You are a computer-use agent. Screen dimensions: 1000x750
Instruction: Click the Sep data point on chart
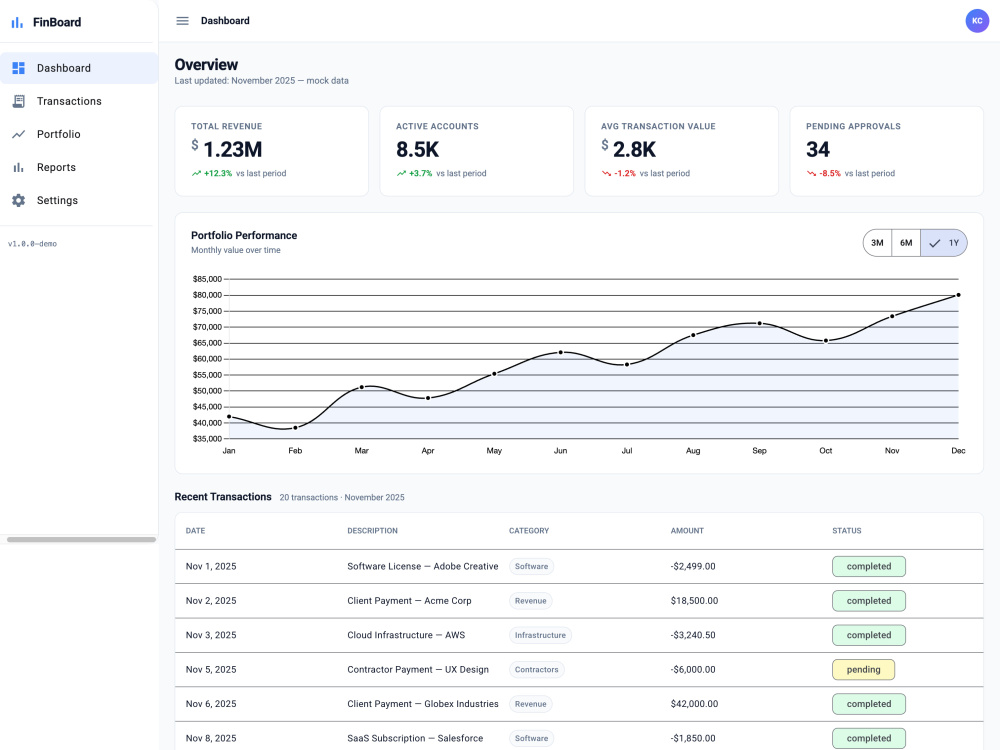pos(759,323)
